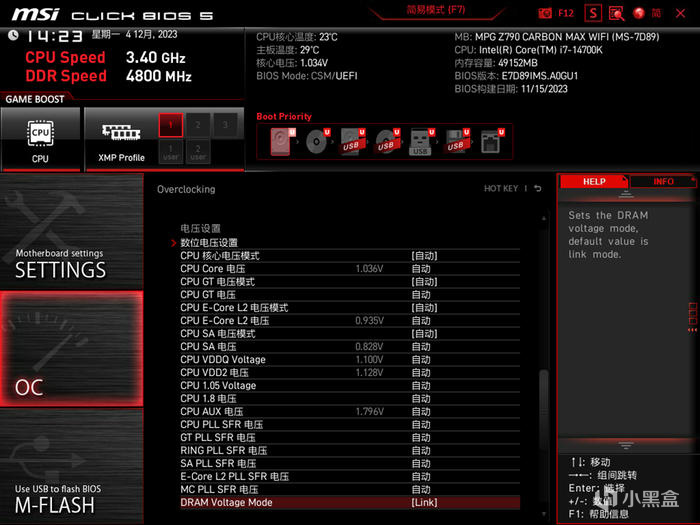Viewport: 700px width, 525px height.
Task: Select the SA PLL SFR 电压 row
Action: [x=350, y=463]
